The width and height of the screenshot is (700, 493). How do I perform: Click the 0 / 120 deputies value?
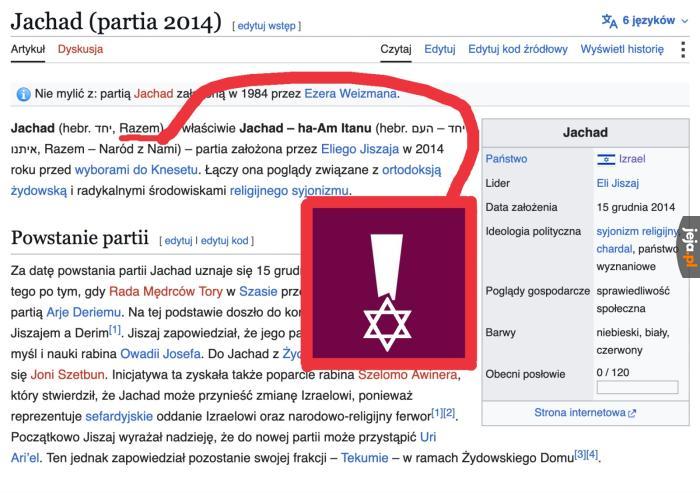[x=612, y=372]
